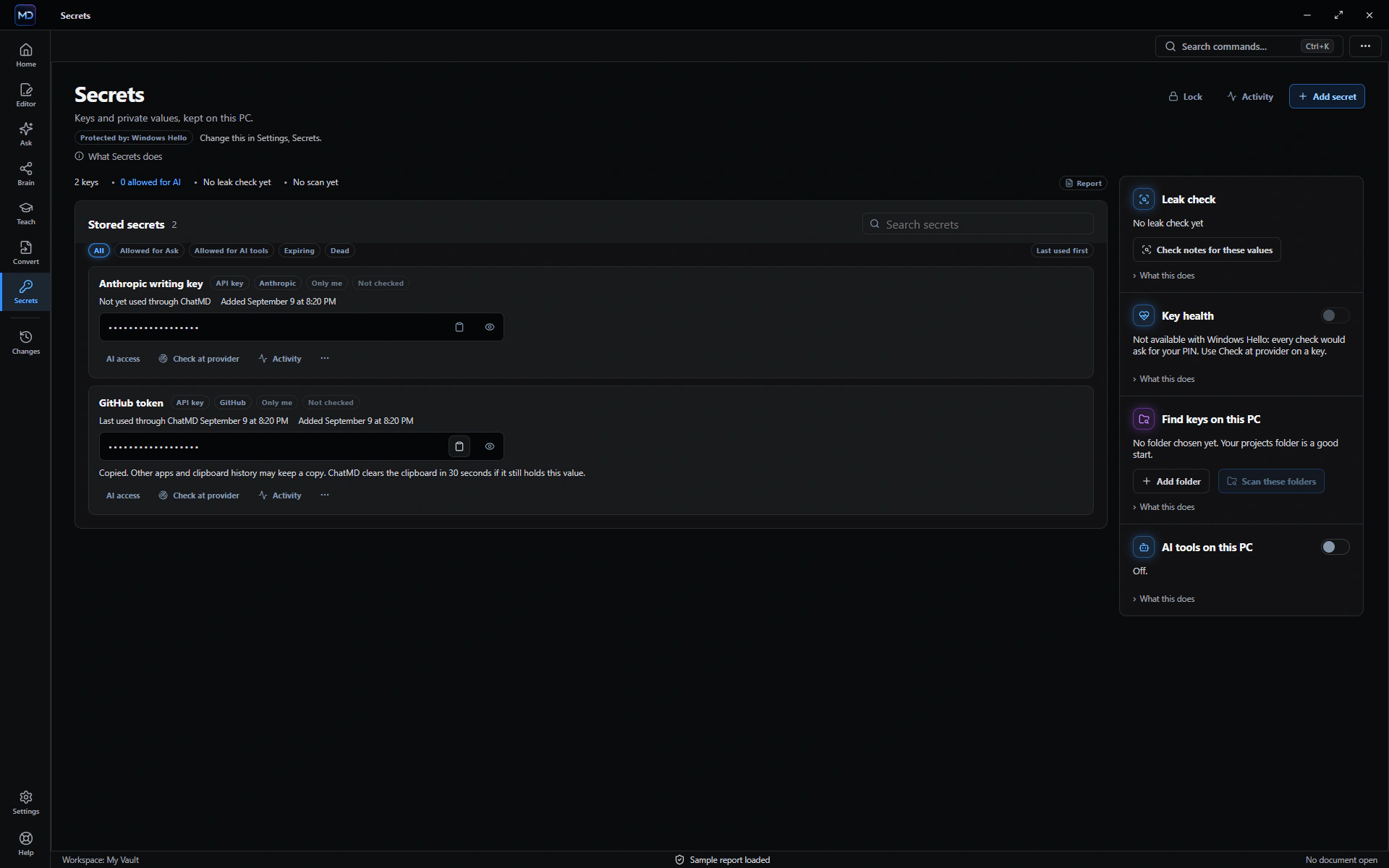
Task: Expand What this does under Leak check
Action: click(1164, 276)
